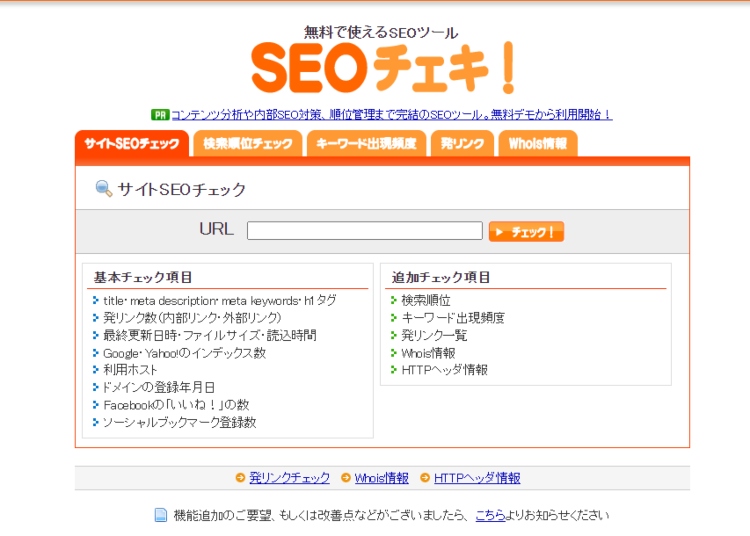Screen dimensions: 750x536
Task: Click the orange arrow icon before 発リンクチェック
Action: 240,478
